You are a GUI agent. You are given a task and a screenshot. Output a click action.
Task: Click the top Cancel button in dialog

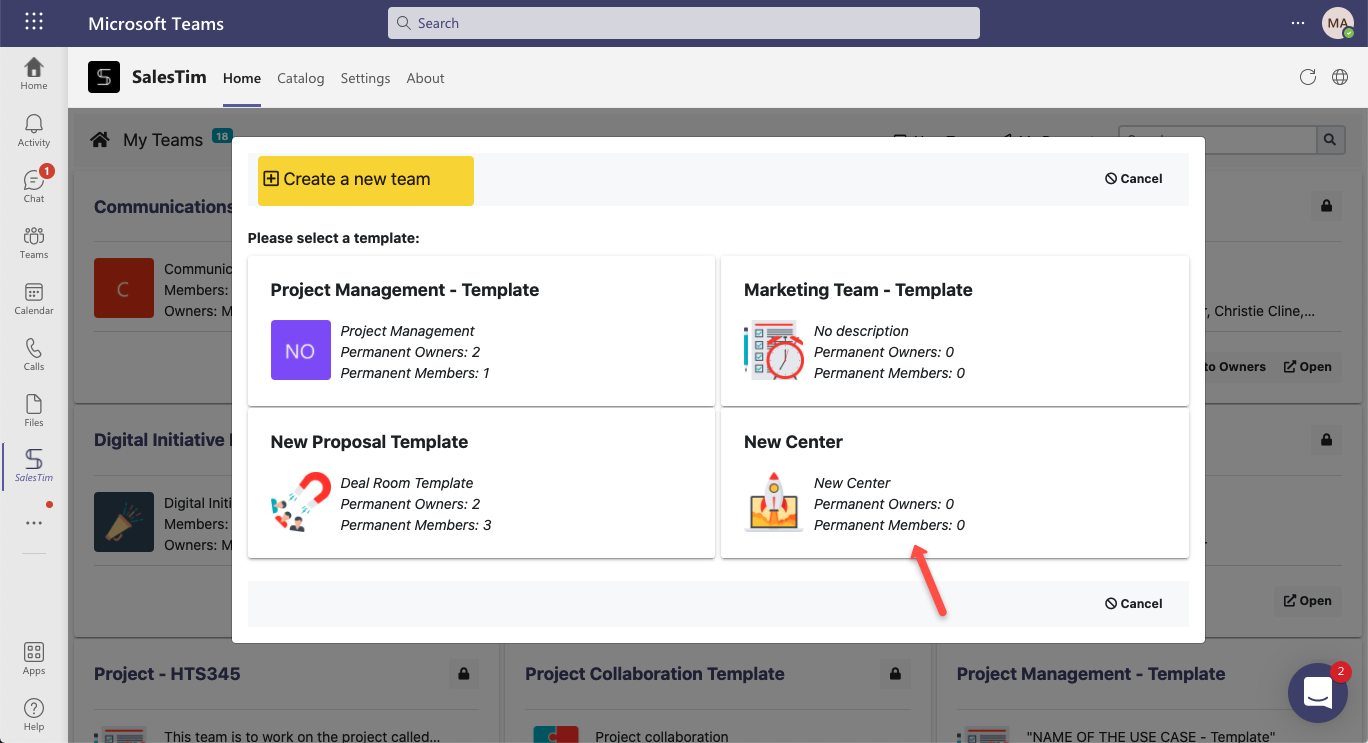tap(1134, 179)
